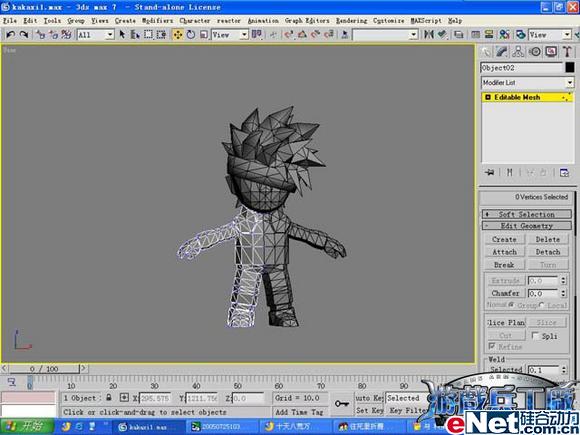580x435 pixels.
Task: Click the Configure Modifier Sets icon
Action: point(564,172)
